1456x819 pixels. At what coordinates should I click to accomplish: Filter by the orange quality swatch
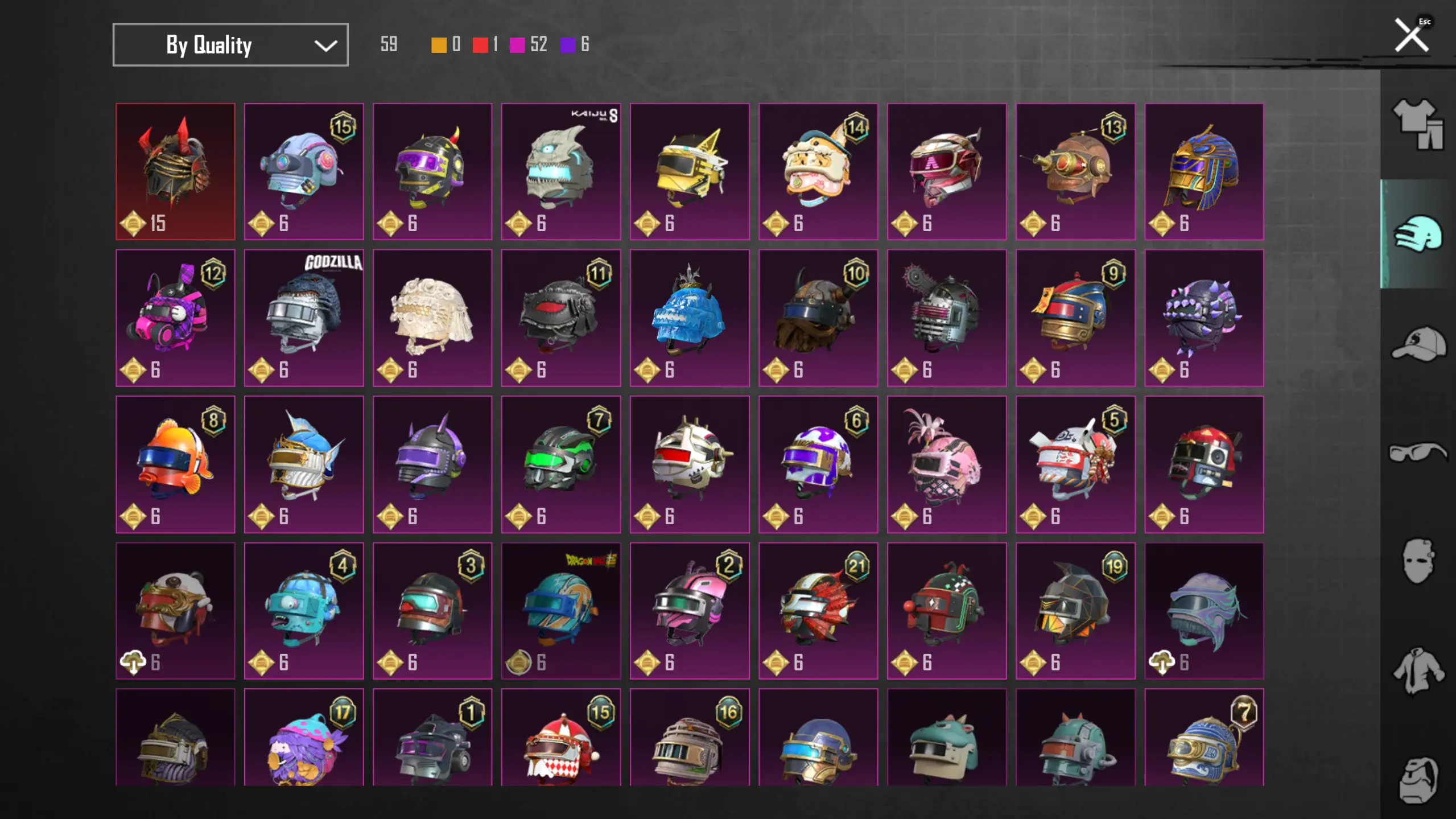click(x=439, y=45)
